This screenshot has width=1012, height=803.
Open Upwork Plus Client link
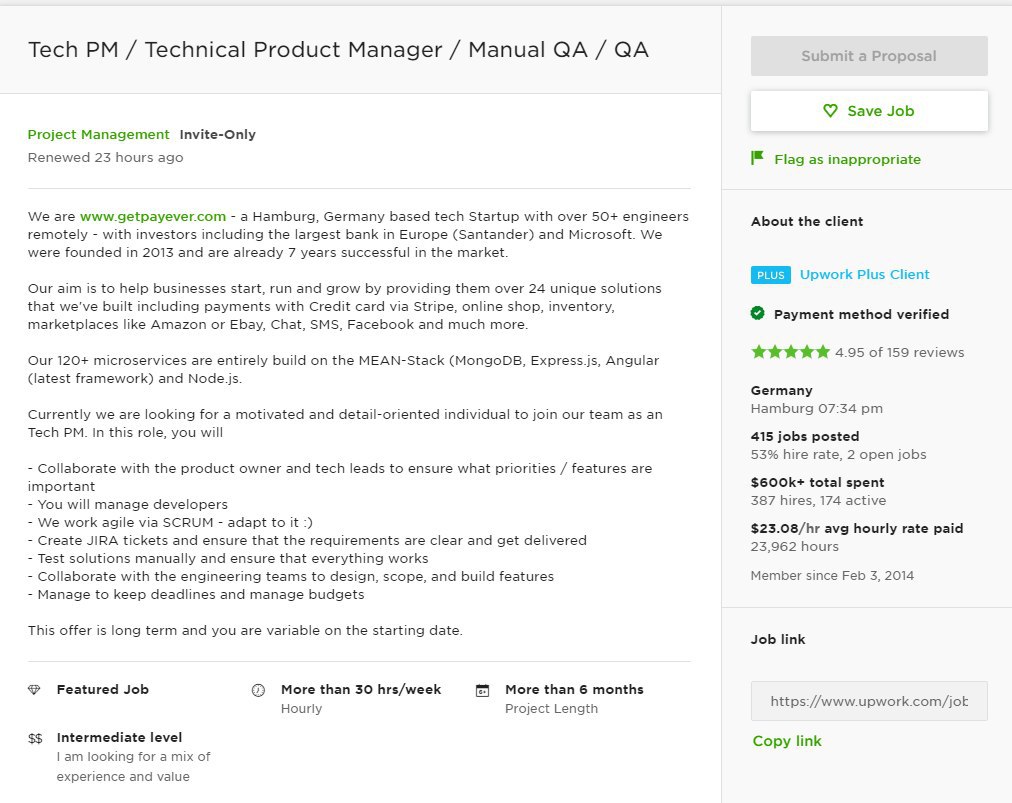point(864,274)
